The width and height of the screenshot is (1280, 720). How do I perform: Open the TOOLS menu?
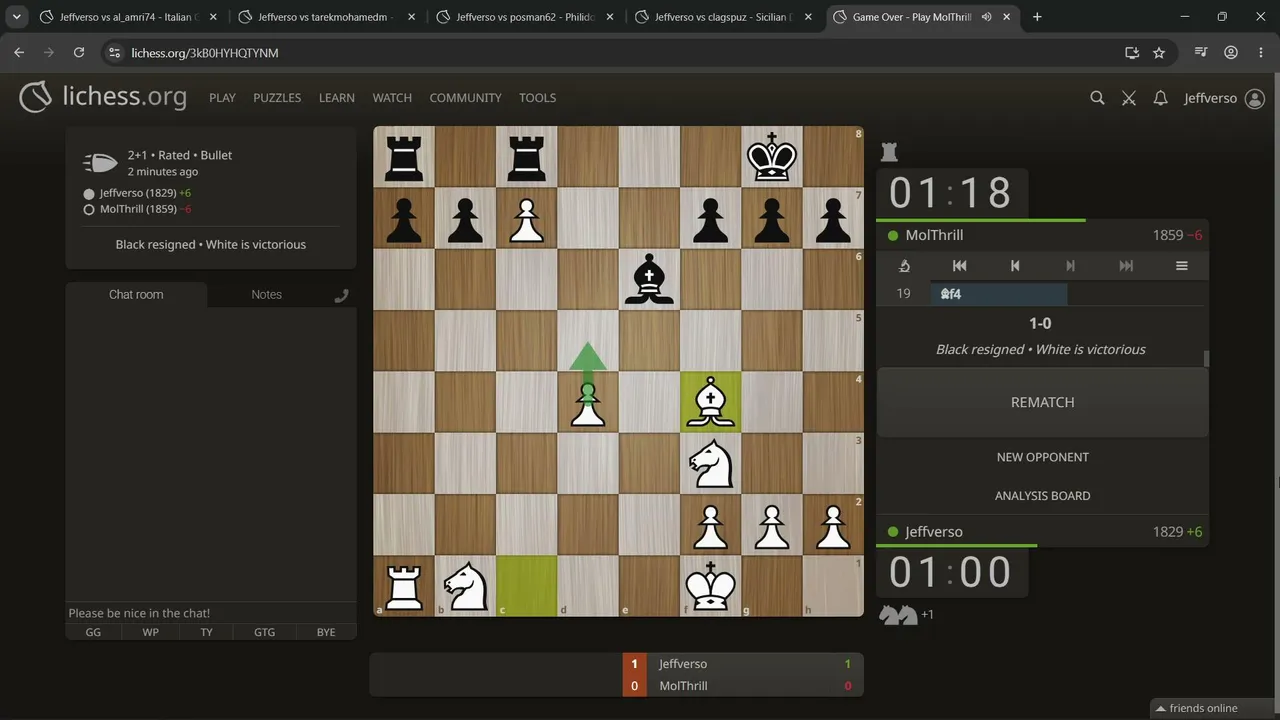537,98
